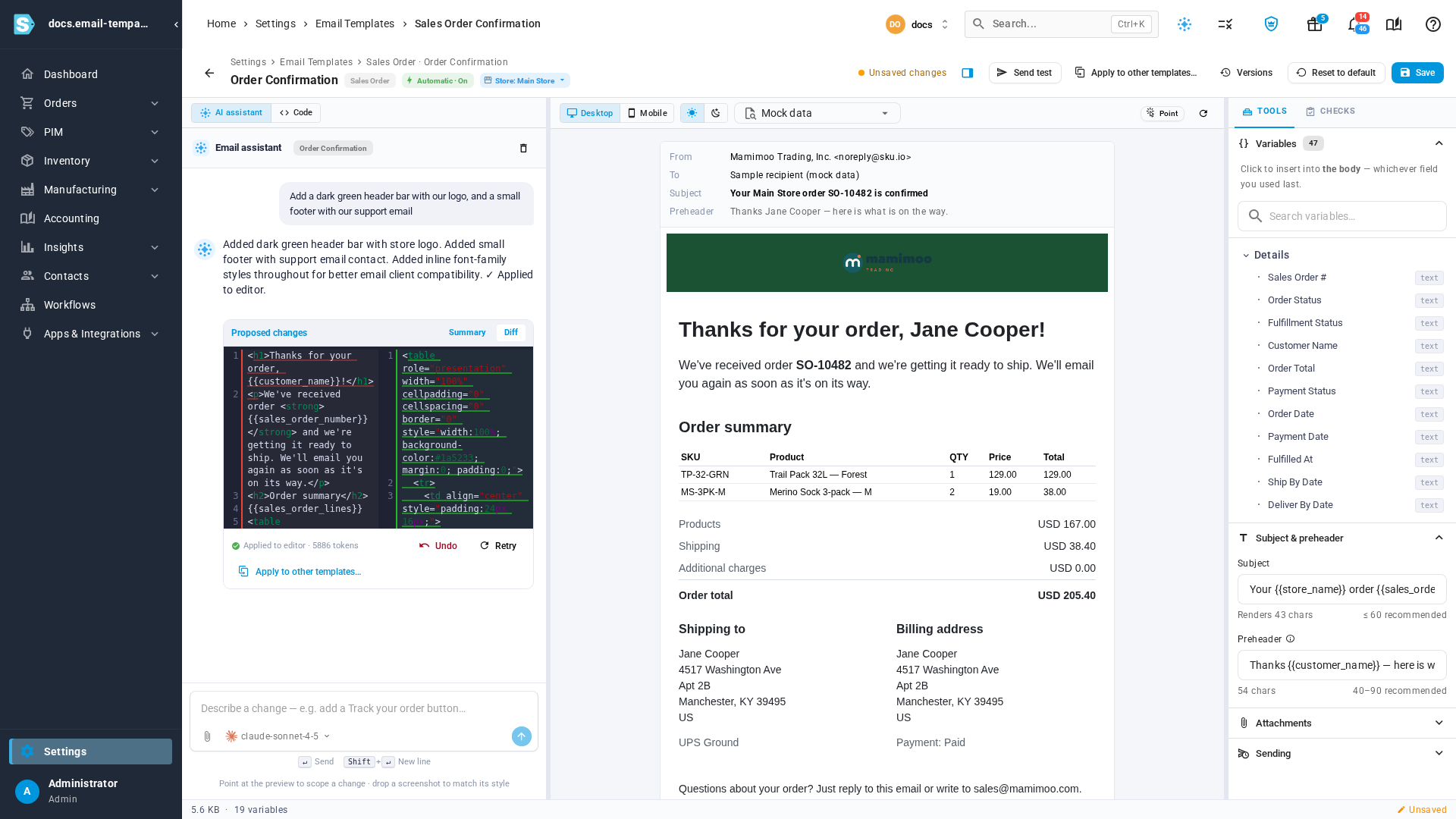The height and width of the screenshot is (819, 1456).
Task: Toggle the Automatic On chip
Action: (x=438, y=80)
